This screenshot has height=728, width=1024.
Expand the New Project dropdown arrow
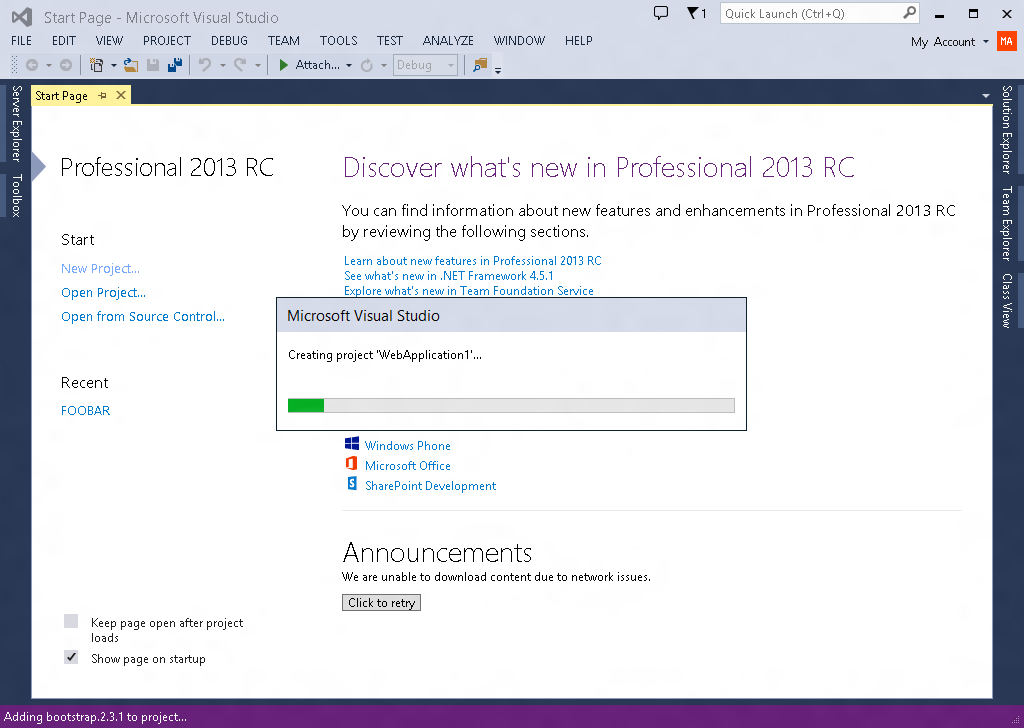coord(114,65)
